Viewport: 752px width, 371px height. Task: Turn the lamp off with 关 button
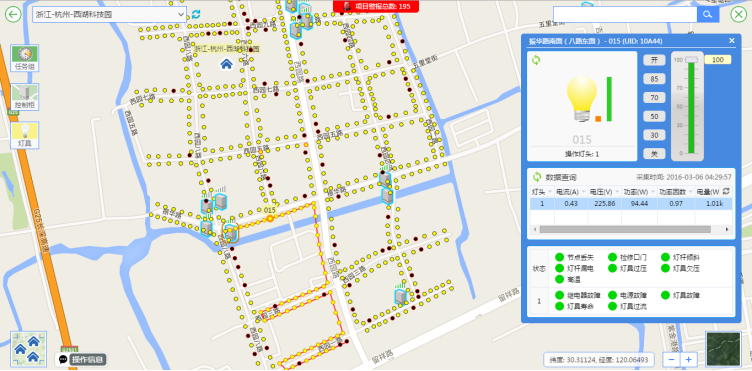(x=654, y=154)
